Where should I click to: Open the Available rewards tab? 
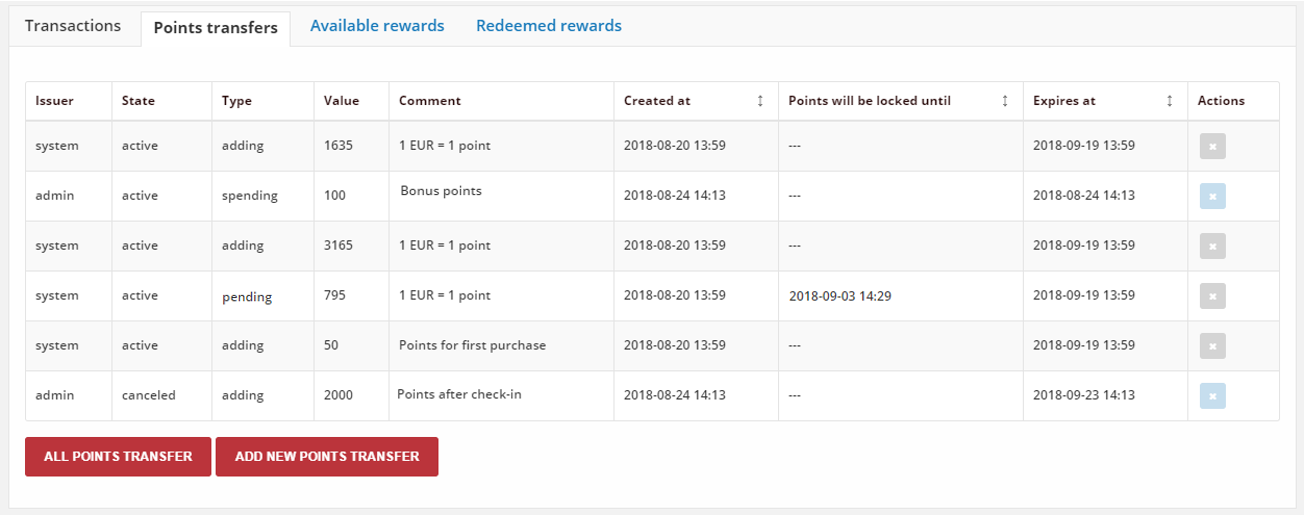coord(377,26)
